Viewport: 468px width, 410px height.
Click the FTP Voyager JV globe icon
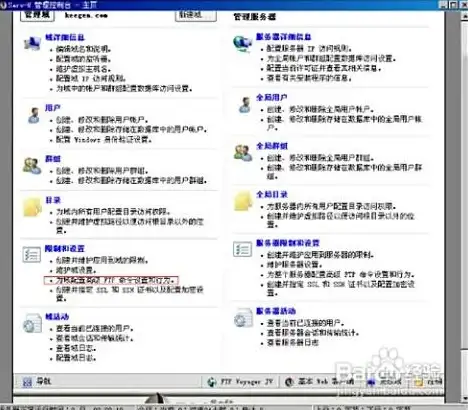click(212, 382)
